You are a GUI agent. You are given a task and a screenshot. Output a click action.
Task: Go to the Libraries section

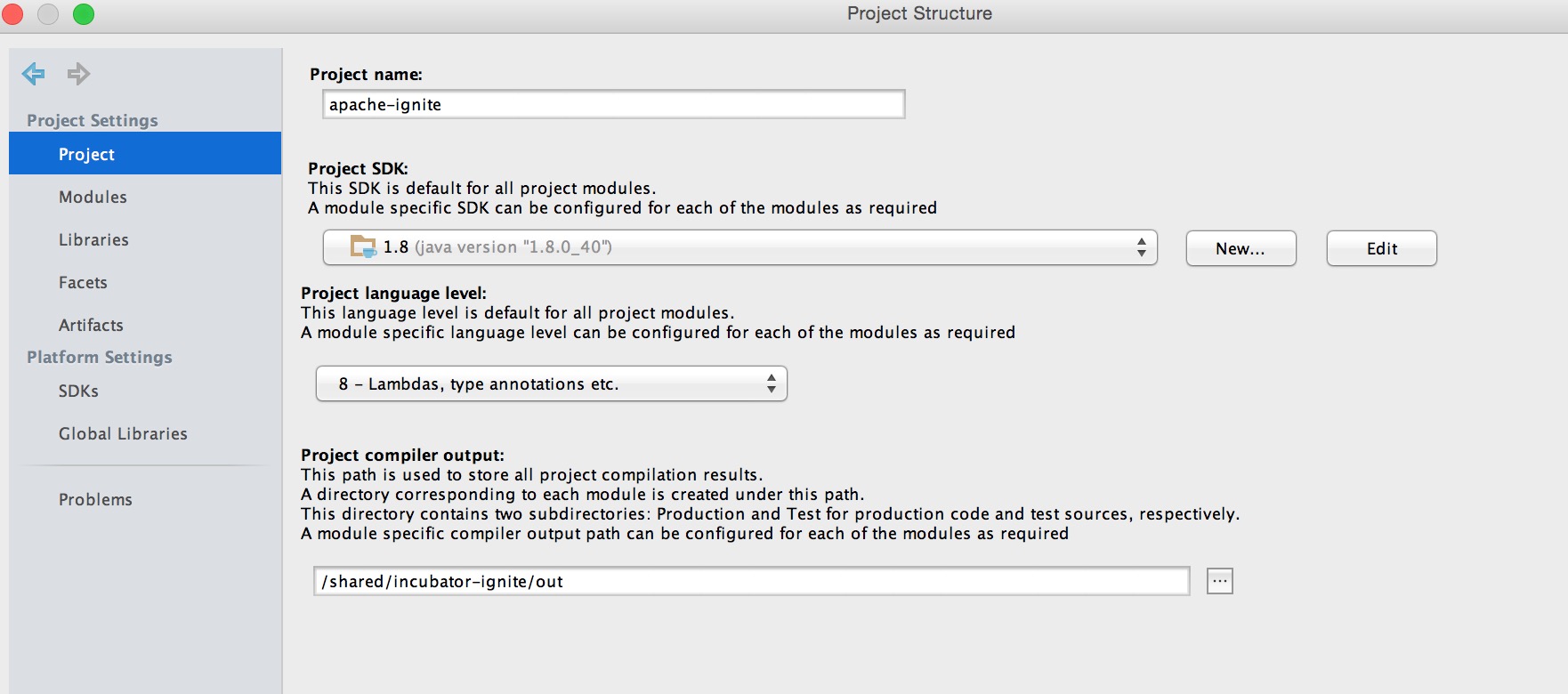coord(93,239)
